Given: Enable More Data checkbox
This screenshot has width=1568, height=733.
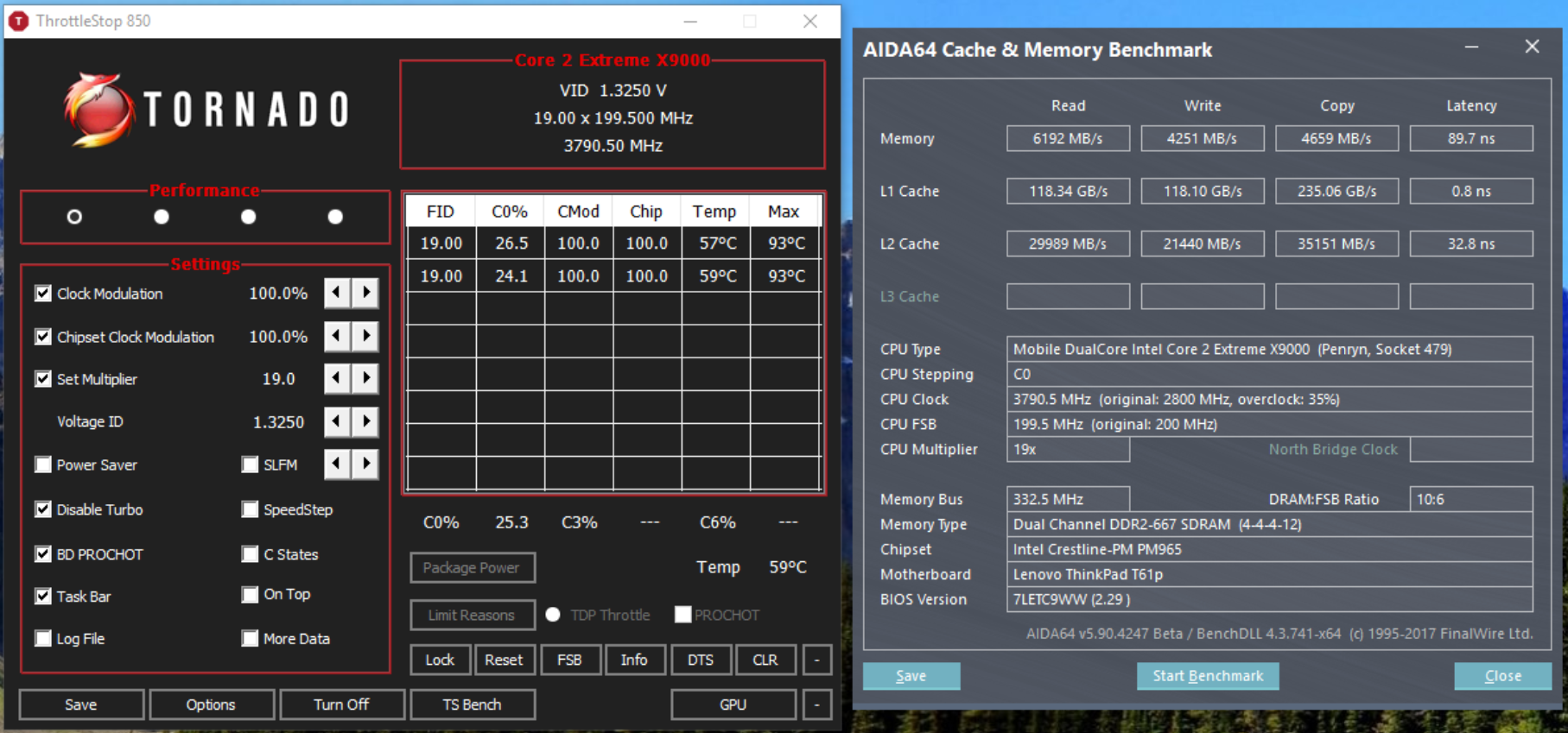Looking at the screenshot, I should (250, 638).
